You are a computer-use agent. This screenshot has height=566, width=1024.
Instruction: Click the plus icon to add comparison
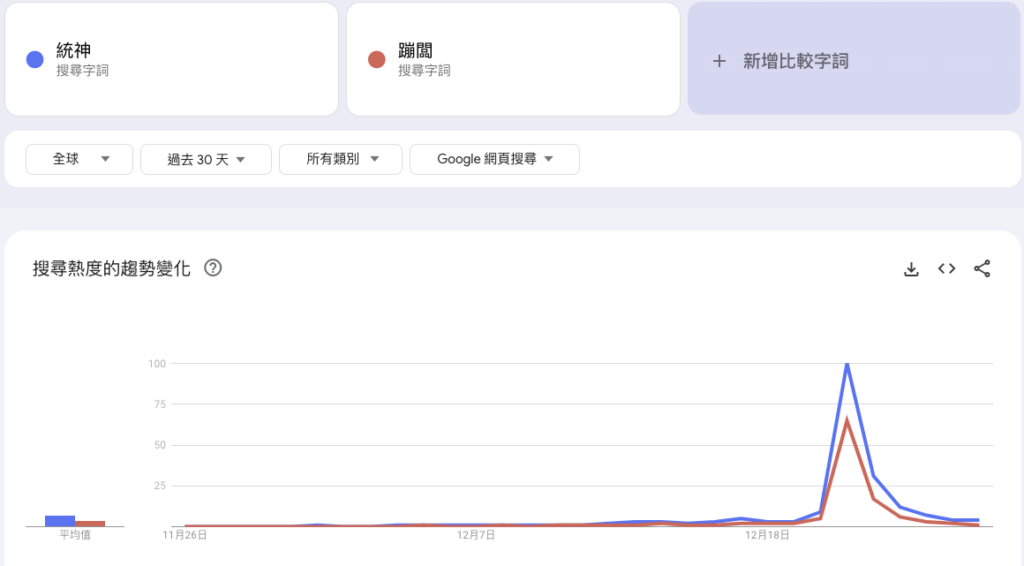(719, 61)
